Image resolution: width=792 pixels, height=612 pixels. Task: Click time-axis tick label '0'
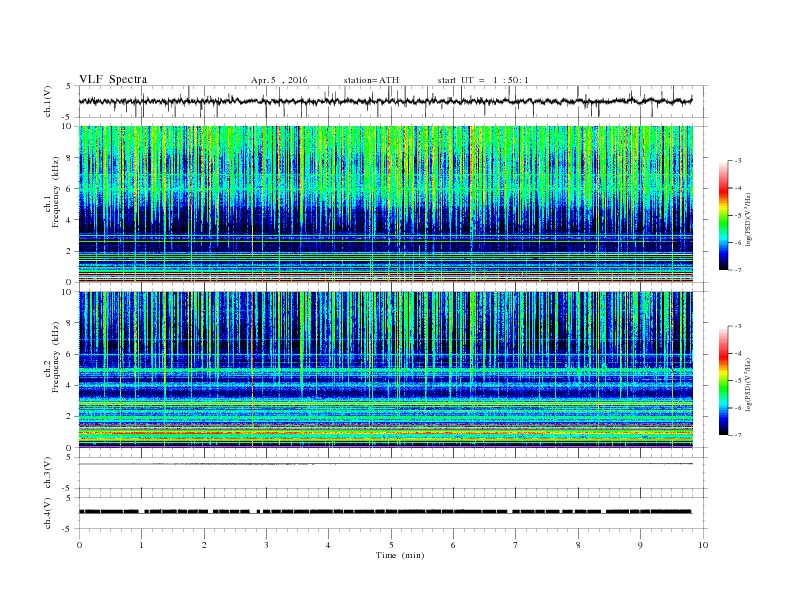79,545
